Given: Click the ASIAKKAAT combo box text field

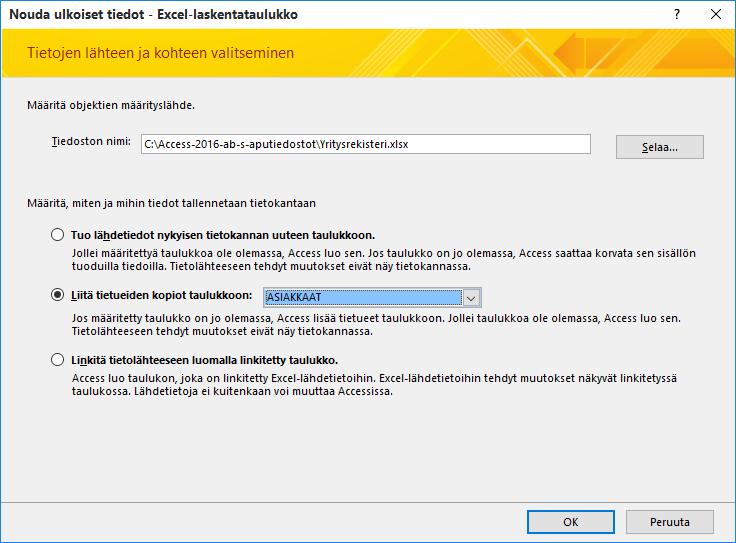Looking at the screenshot, I should [363, 298].
